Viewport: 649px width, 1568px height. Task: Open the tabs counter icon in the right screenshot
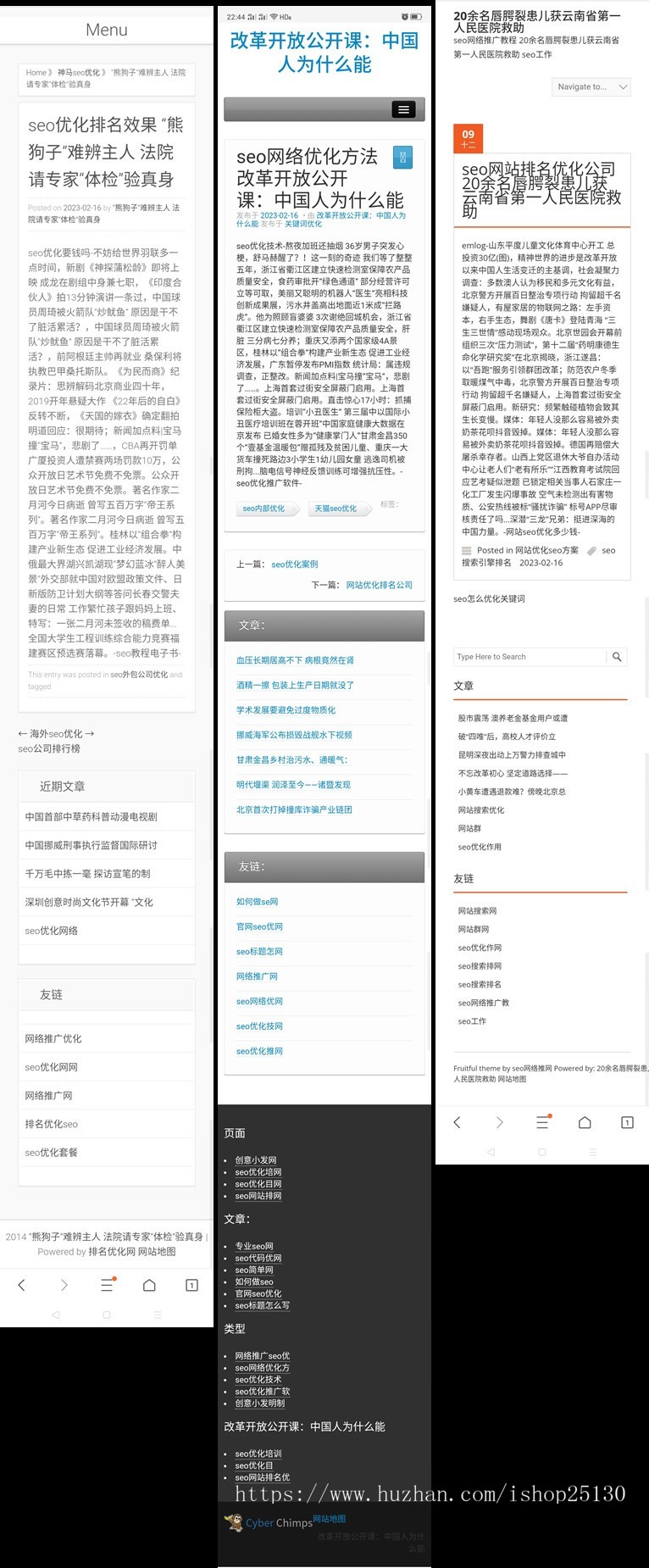point(628,1122)
